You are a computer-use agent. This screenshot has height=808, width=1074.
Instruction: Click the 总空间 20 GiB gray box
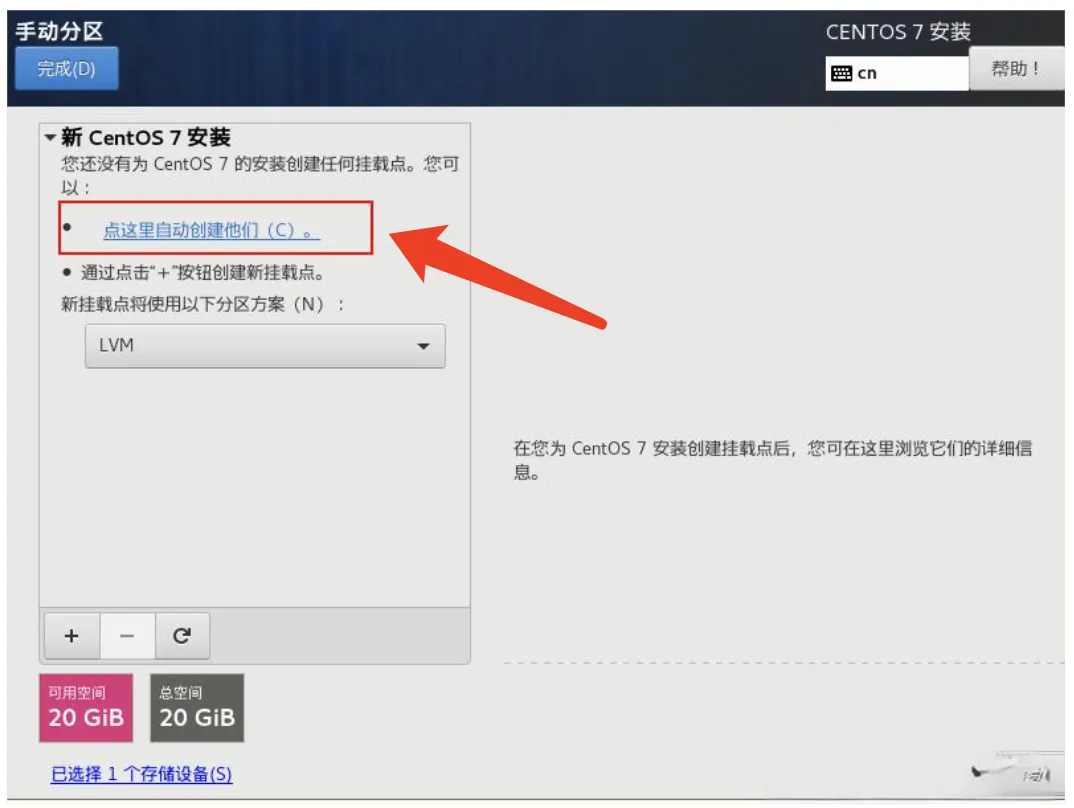tap(197, 708)
